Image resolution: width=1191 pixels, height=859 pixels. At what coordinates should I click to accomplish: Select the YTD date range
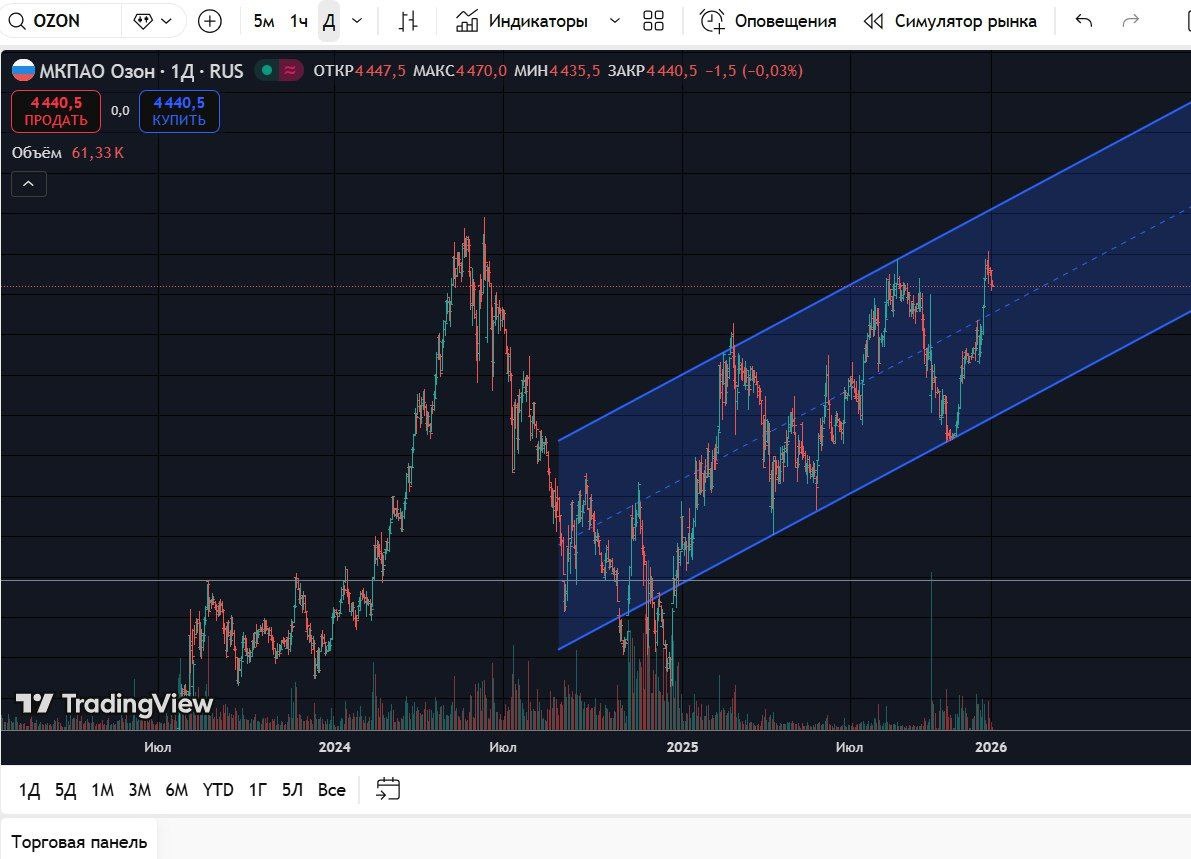[218, 790]
